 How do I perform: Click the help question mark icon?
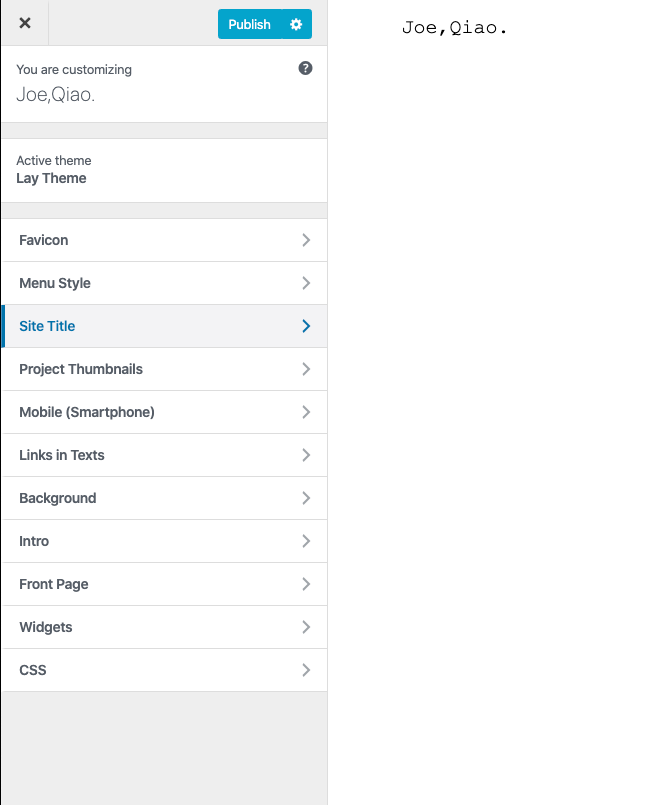click(305, 68)
